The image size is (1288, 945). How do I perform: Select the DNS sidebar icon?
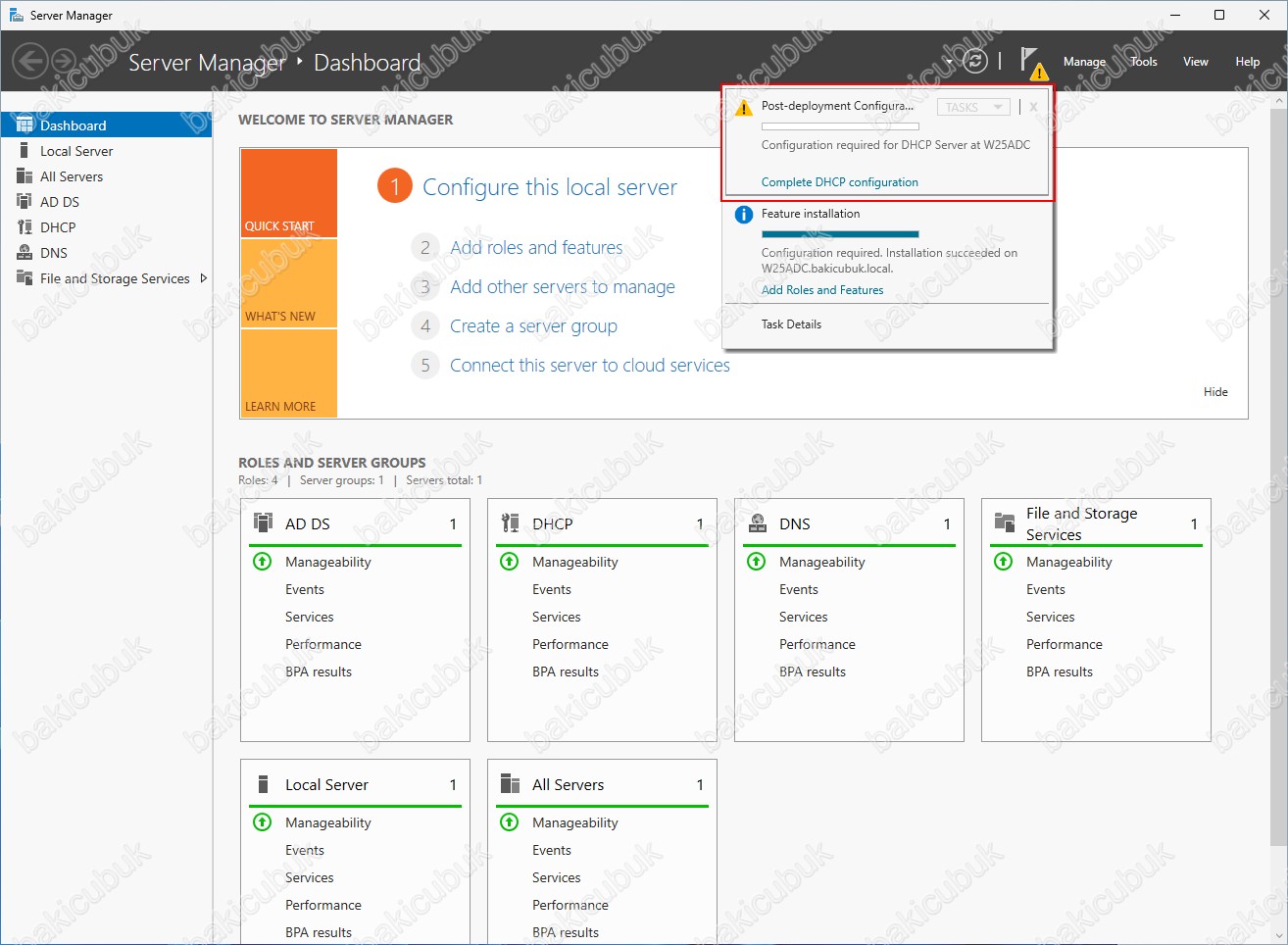tap(25, 252)
